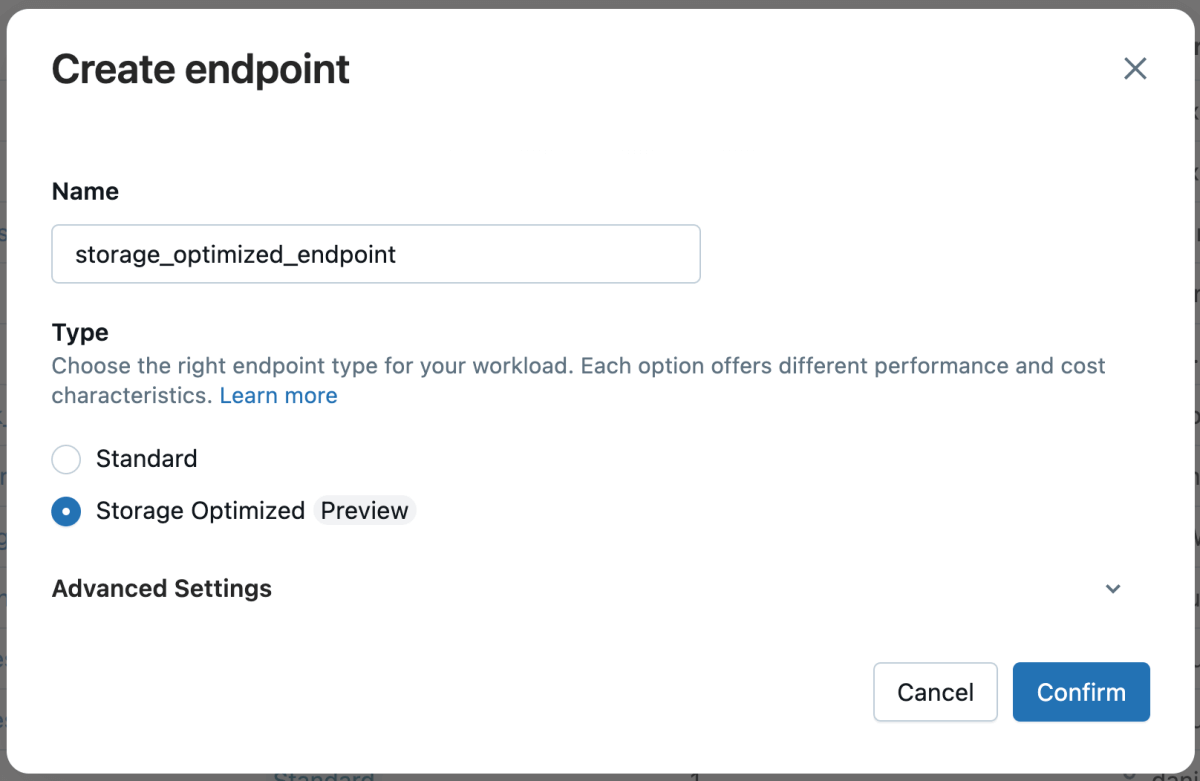Click the endpoint type description text
Viewport: 1200px width, 781px height.
tap(578, 366)
